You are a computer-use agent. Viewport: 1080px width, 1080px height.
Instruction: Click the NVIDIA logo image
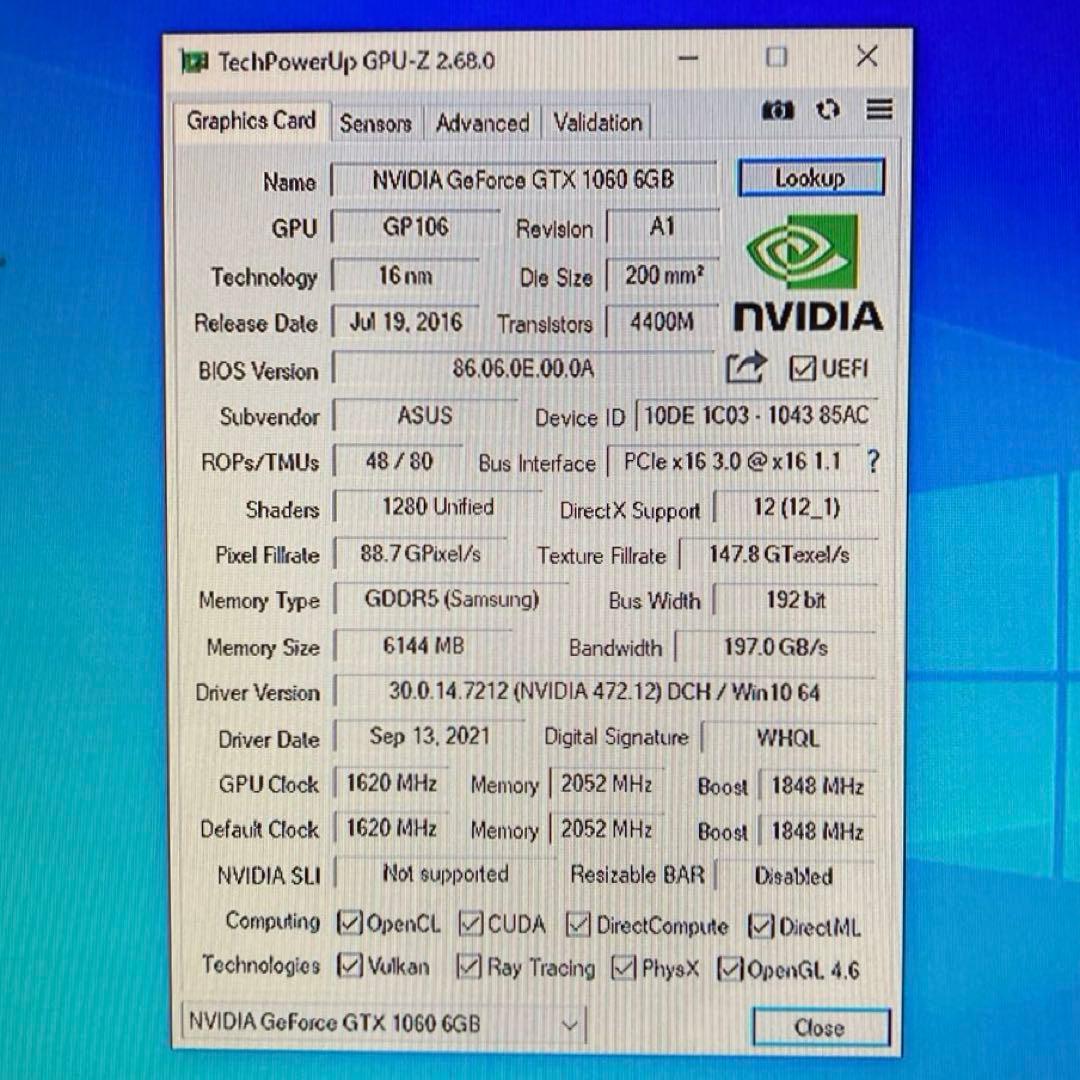coord(808,272)
